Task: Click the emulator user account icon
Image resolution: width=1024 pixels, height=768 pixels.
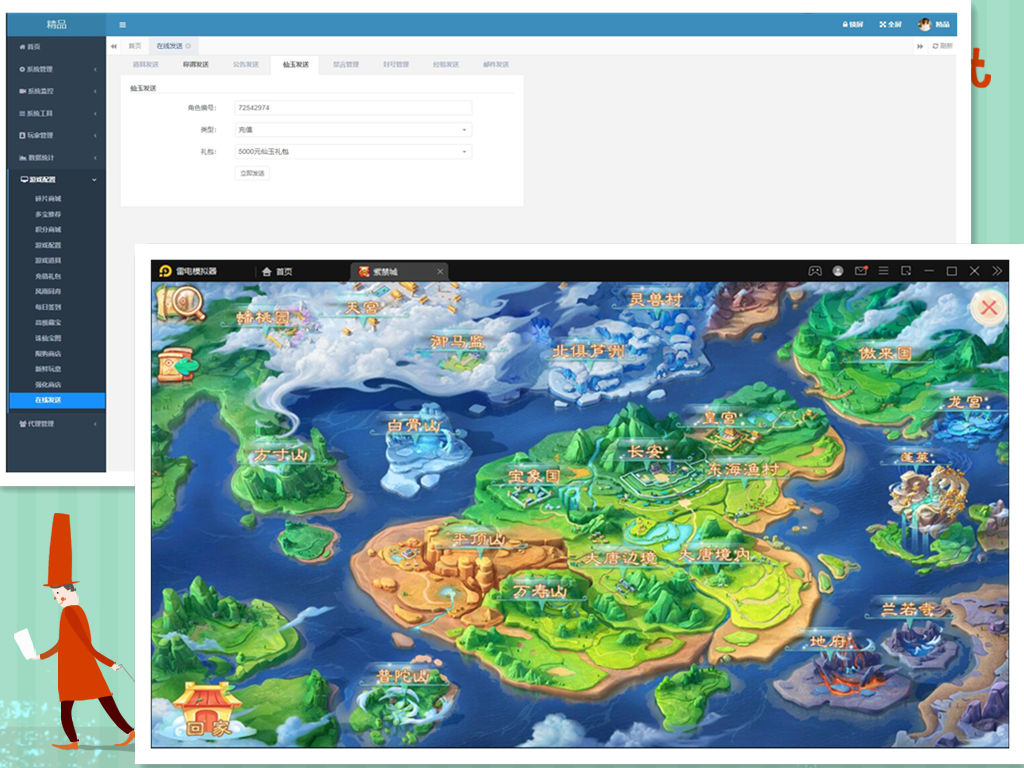Action: (x=838, y=271)
